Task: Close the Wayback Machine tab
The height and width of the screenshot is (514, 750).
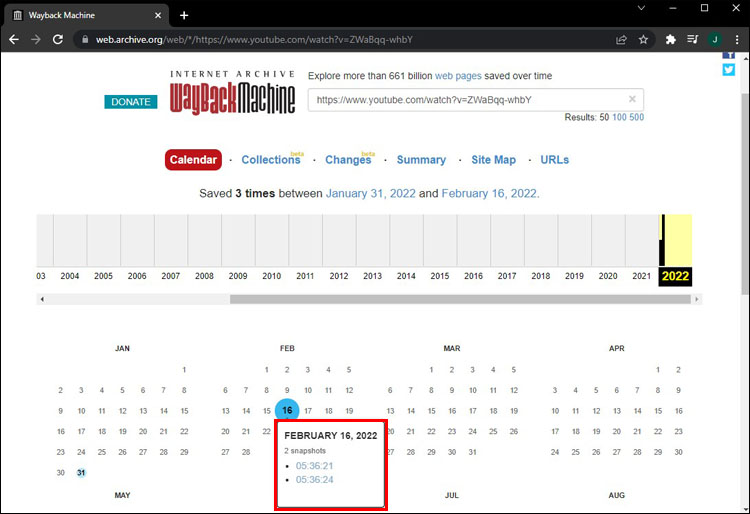Action: [158, 15]
